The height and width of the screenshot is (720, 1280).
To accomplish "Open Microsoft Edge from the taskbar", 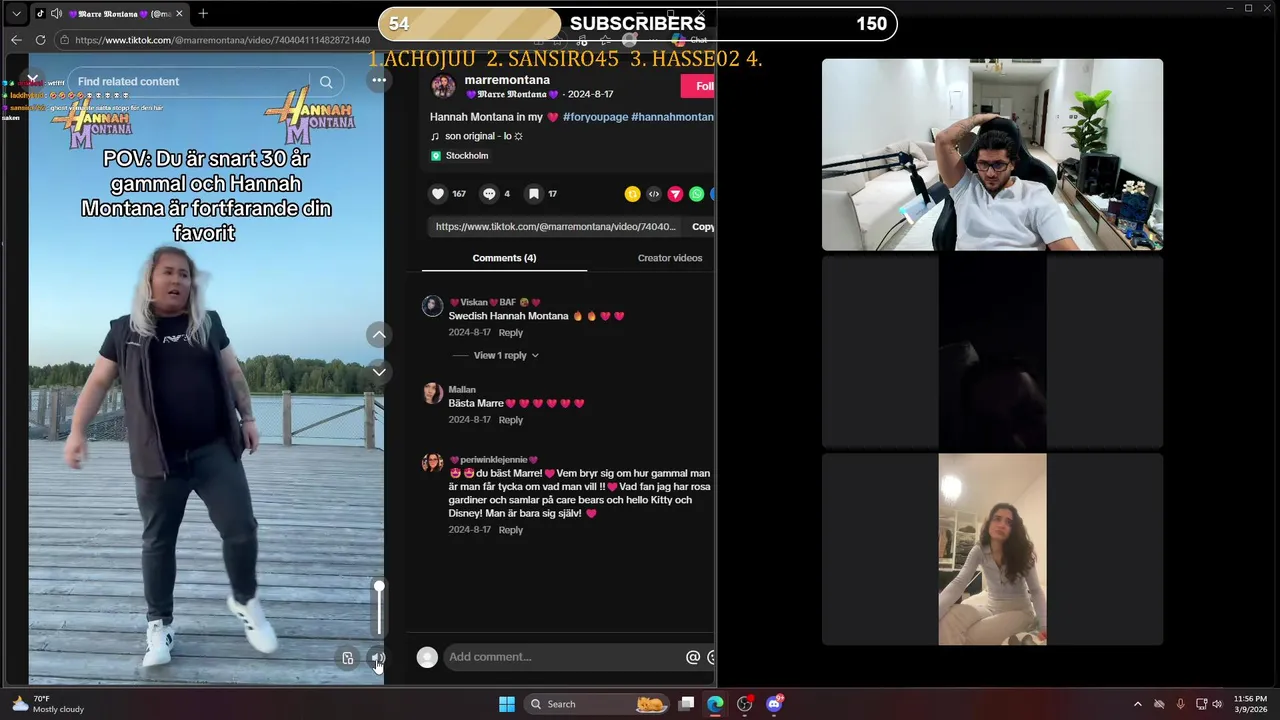I will tap(715, 704).
